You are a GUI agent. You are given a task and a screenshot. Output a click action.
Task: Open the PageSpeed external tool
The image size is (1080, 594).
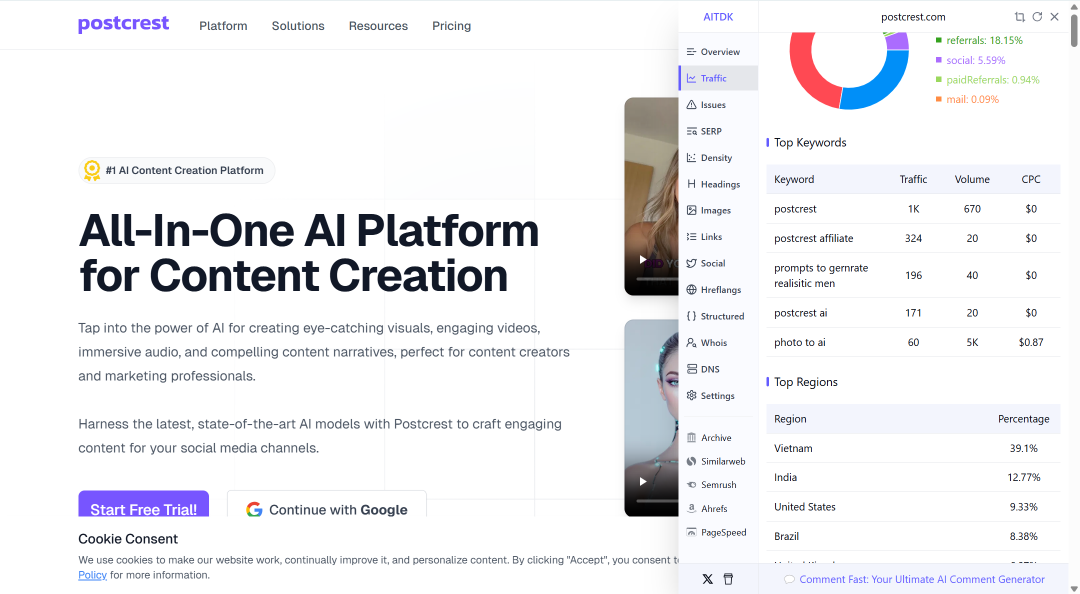[718, 532]
